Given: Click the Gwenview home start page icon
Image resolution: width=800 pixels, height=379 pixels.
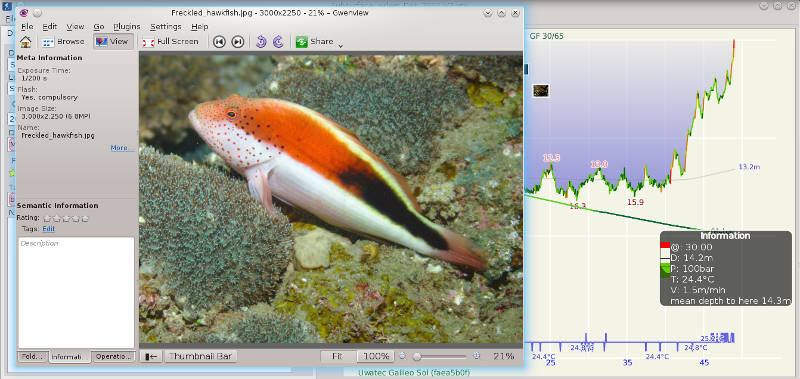Looking at the screenshot, I should point(26,42).
